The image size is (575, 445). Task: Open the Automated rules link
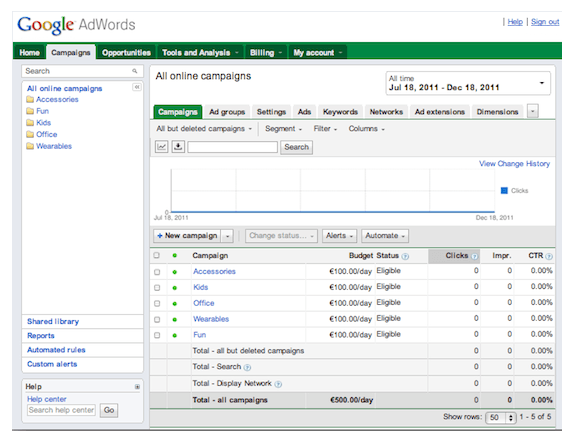[x=56, y=350]
